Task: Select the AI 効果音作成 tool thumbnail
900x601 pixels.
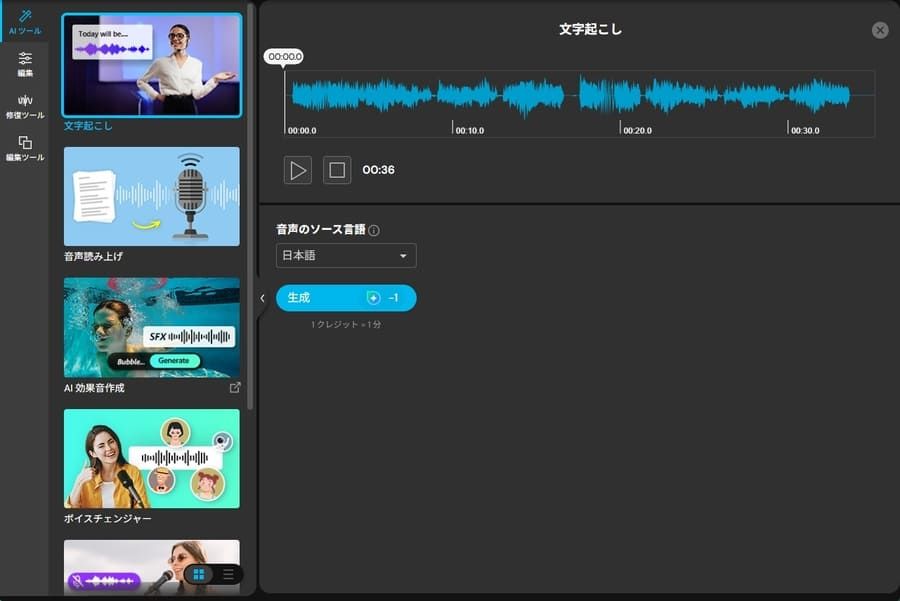Action: [x=152, y=327]
